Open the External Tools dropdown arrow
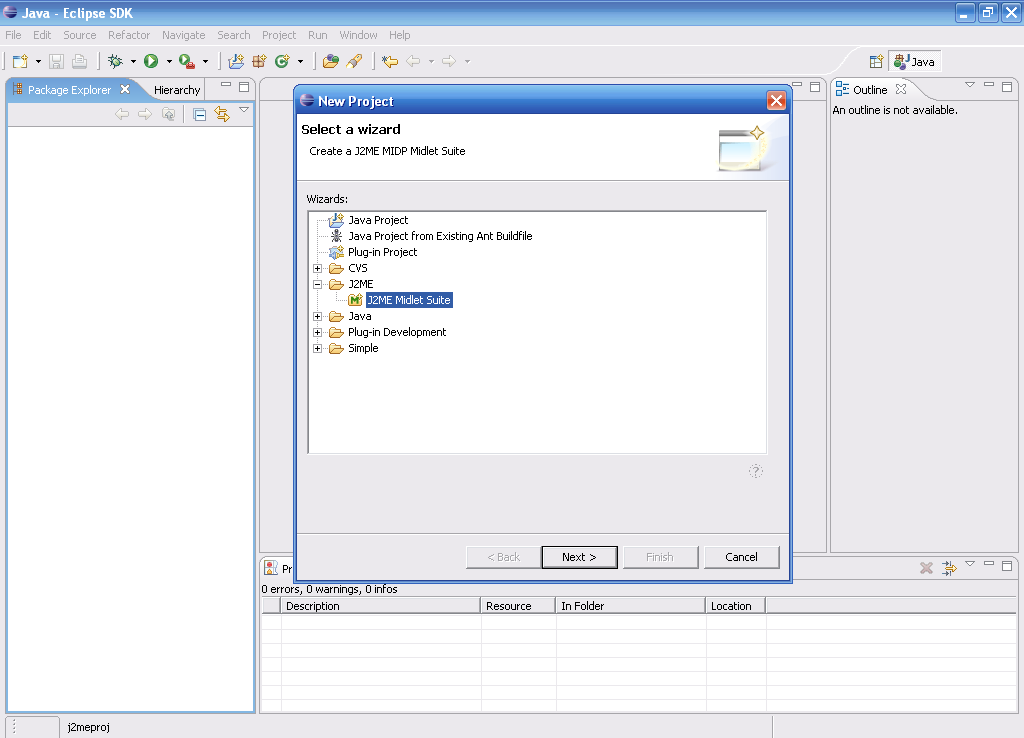This screenshot has height=738, width=1024. tap(205, 62)
